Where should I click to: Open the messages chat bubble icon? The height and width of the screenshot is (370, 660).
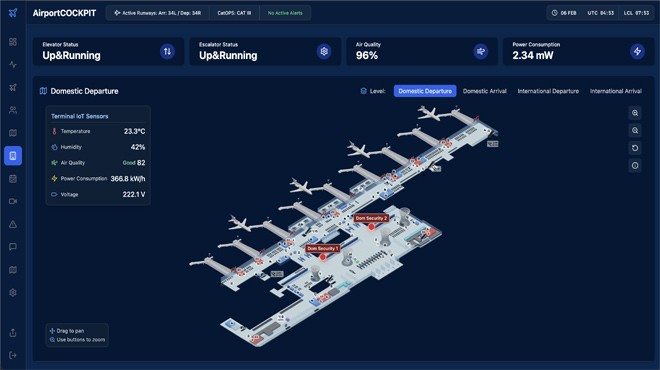(x=13, y=247)
